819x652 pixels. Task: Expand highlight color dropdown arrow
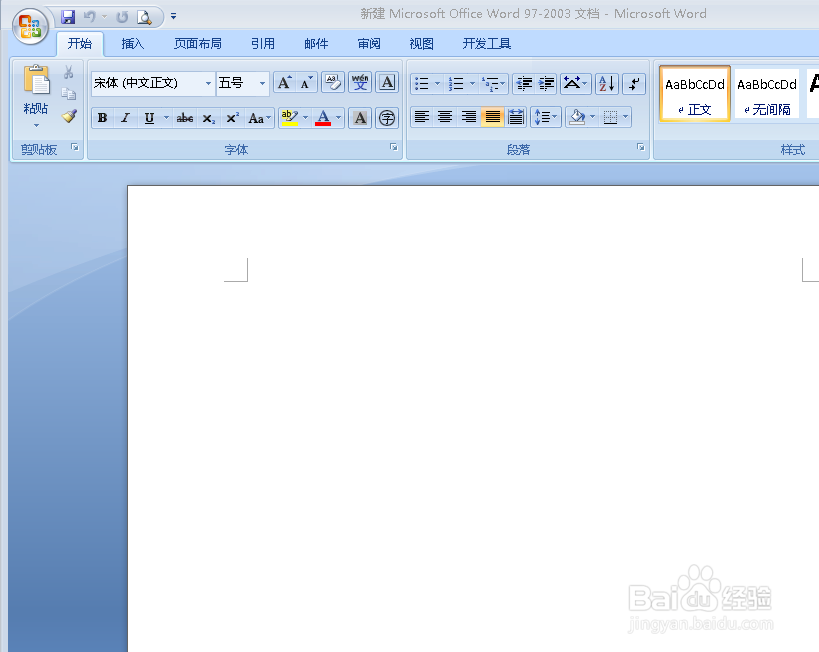(x=306, y=118)
